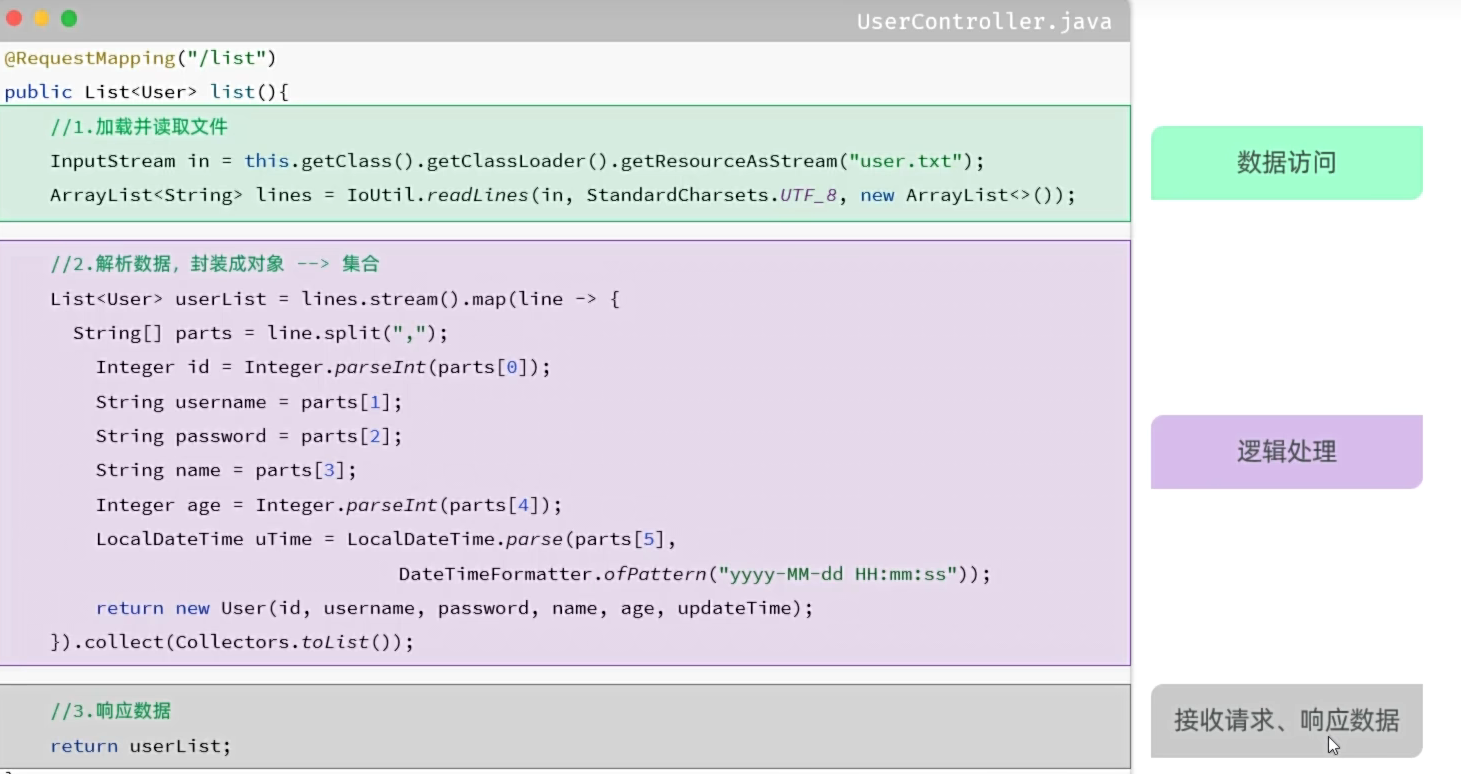1461x774 pixels.
Task: Click the red close window dot
Action: 14,18
